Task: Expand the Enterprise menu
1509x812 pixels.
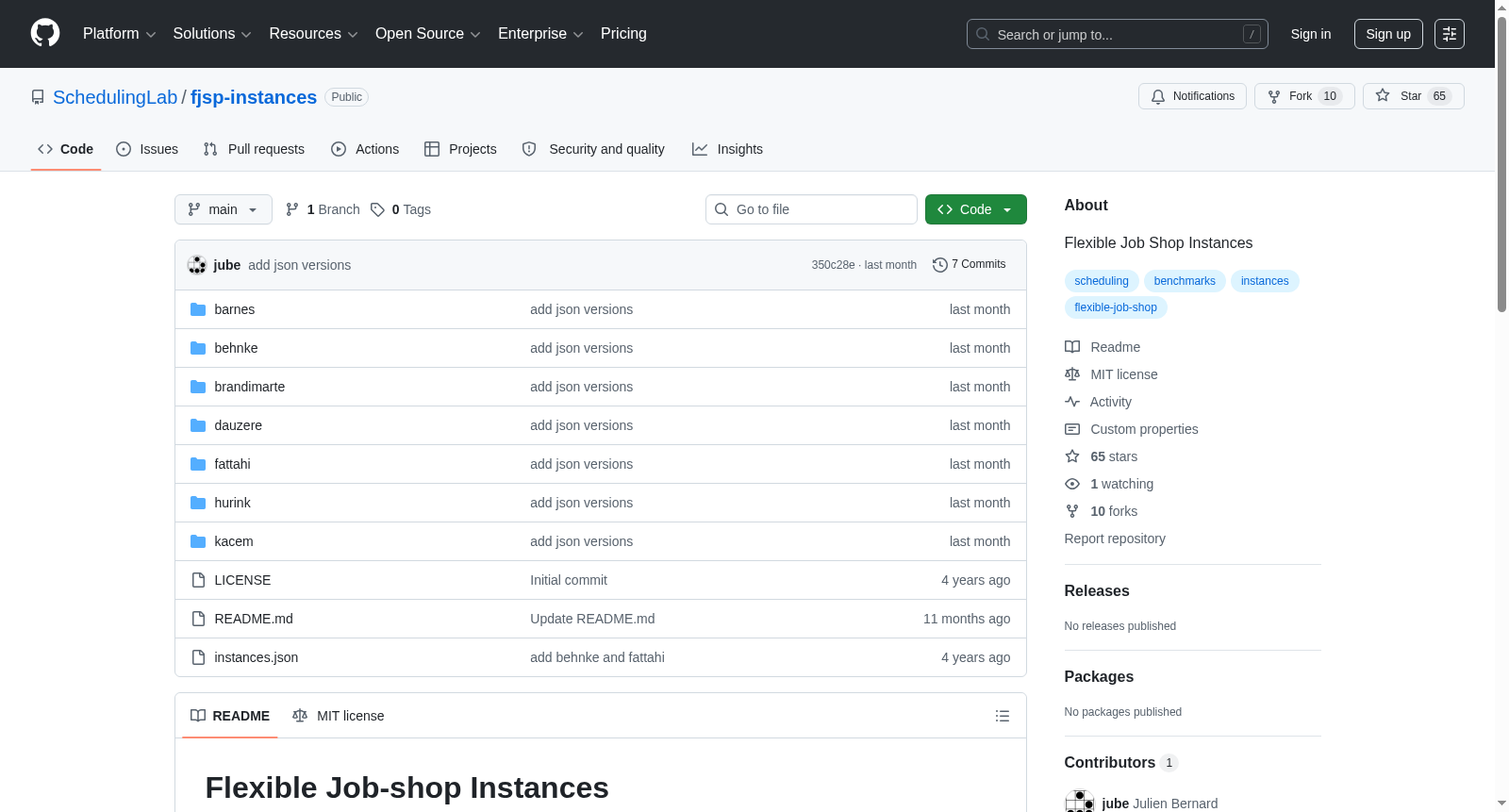Action: coord(540,34)
